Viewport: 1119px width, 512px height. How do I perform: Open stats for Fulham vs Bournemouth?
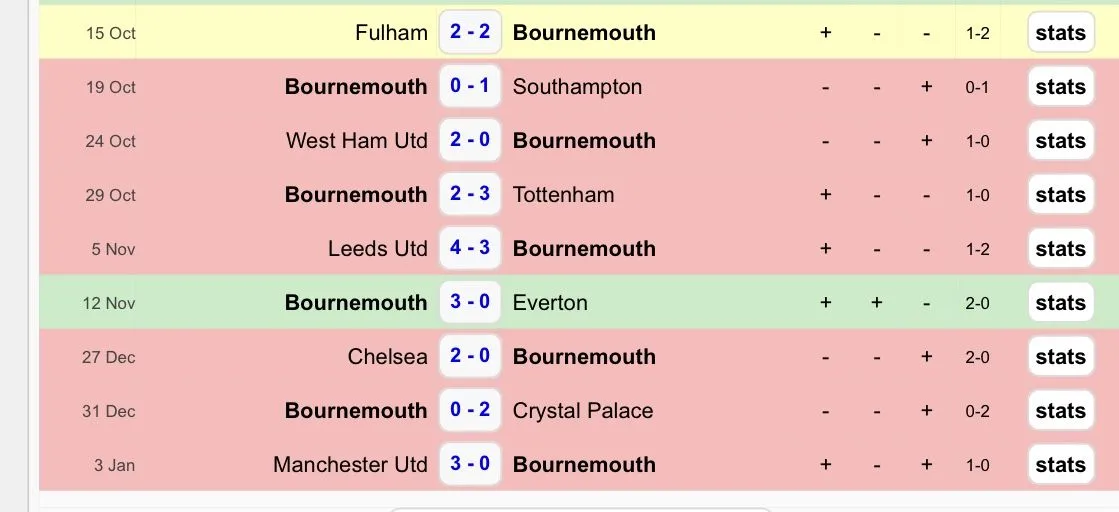1060,33
